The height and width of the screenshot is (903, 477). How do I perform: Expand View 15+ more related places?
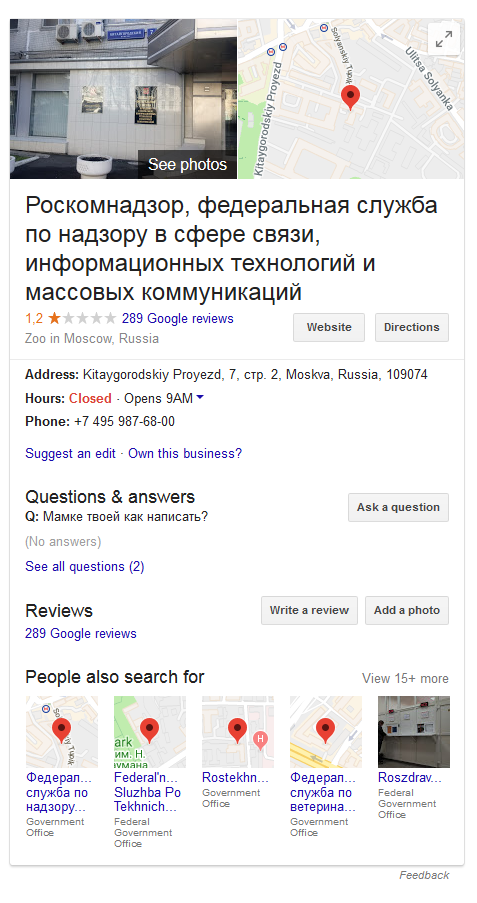tap(405, 678)
